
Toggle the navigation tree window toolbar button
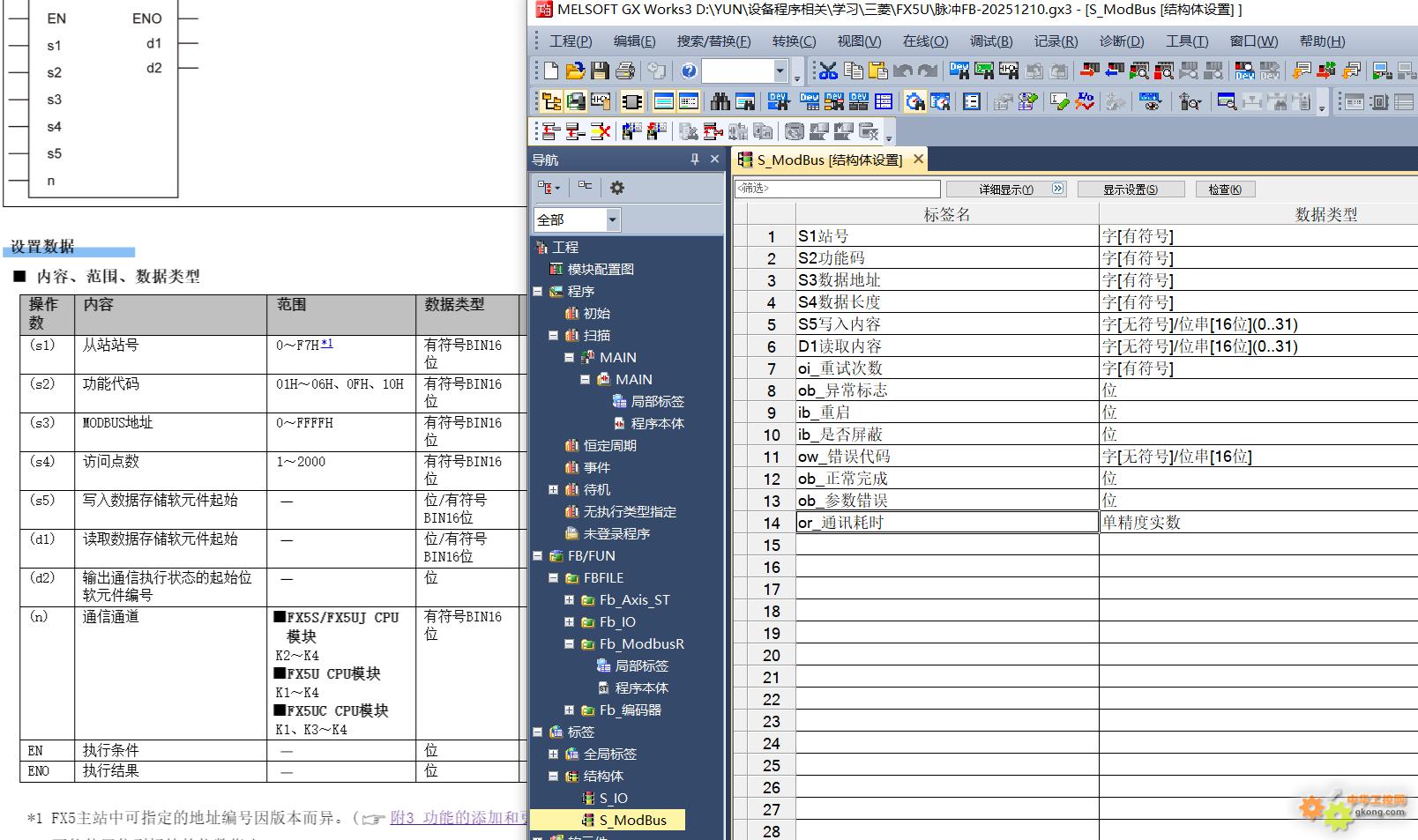(551, 102)
